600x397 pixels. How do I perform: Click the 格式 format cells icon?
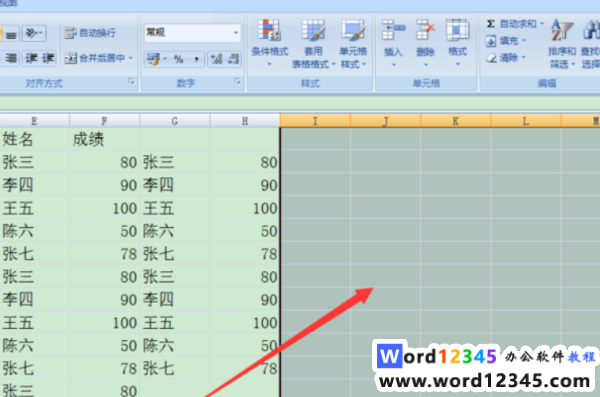point(458,31)
